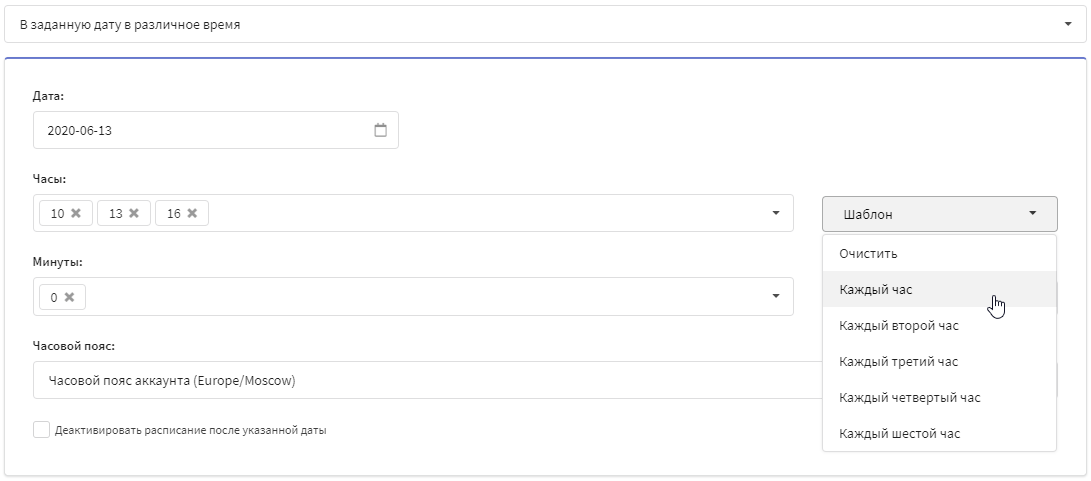The width and height of the screenshot is (1091, 481).
Task: Open the calendar picker icon in date field
Action: pyautogui.click(x=381, y=130)
